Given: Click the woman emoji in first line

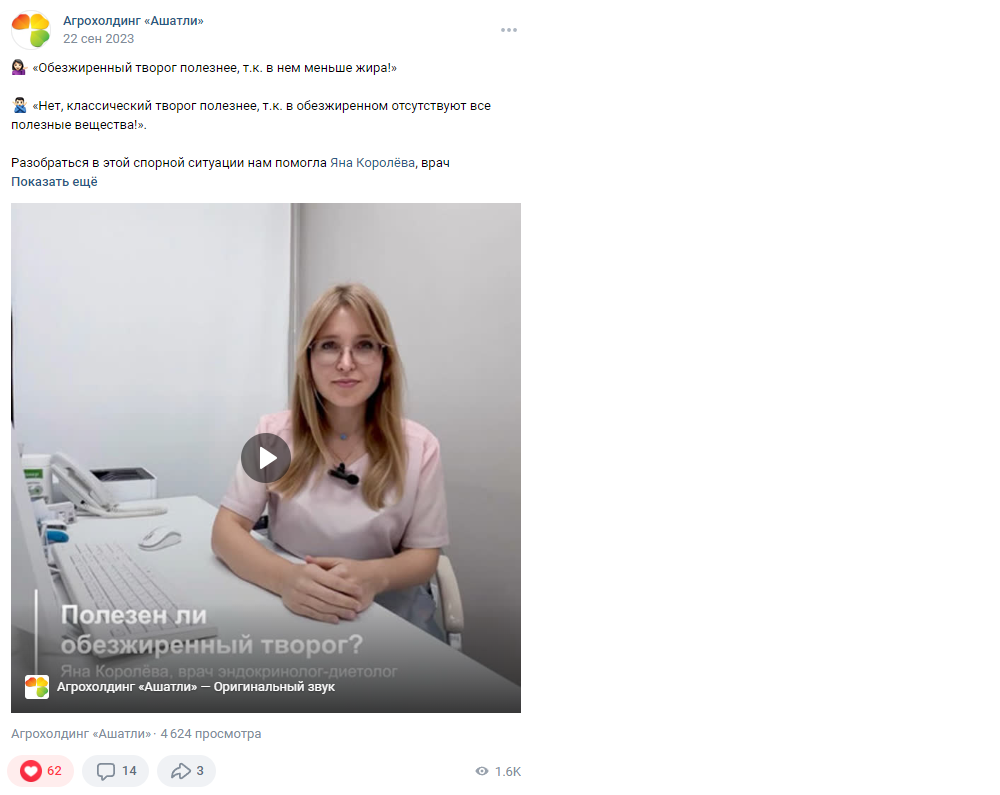Looking at the screenshot, I should 18,68.
